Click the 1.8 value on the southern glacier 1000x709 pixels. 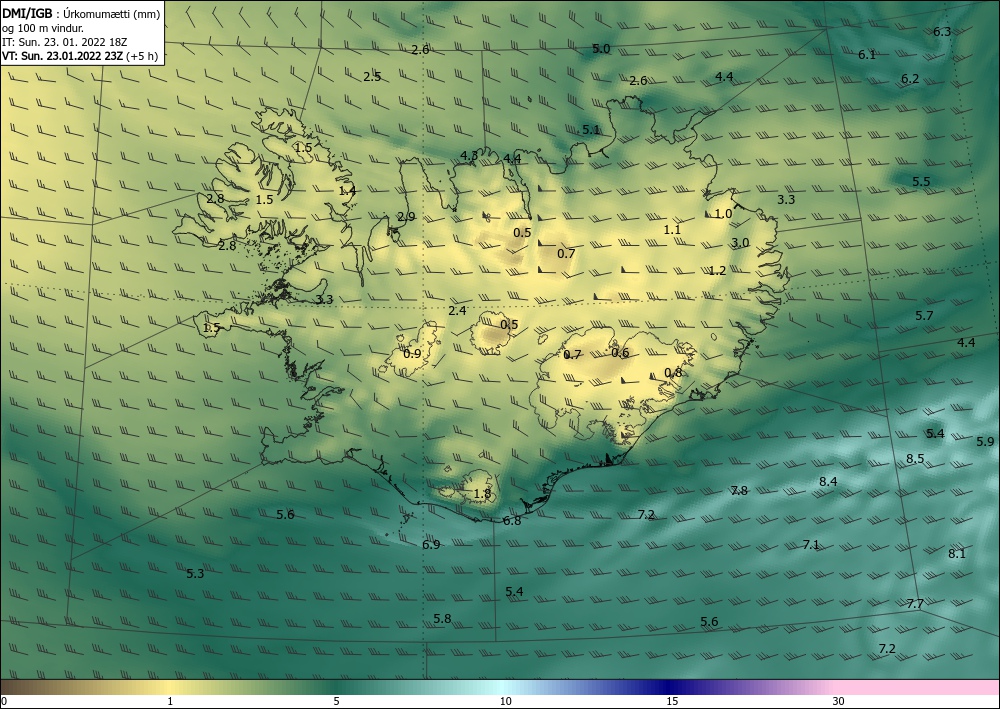click(x=483, y=493)
